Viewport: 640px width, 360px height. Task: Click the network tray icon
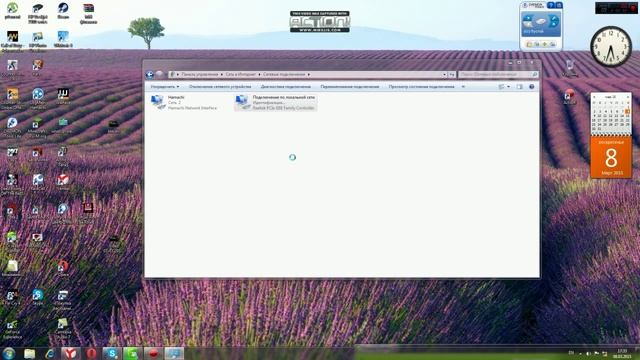(x=604, y=353)
